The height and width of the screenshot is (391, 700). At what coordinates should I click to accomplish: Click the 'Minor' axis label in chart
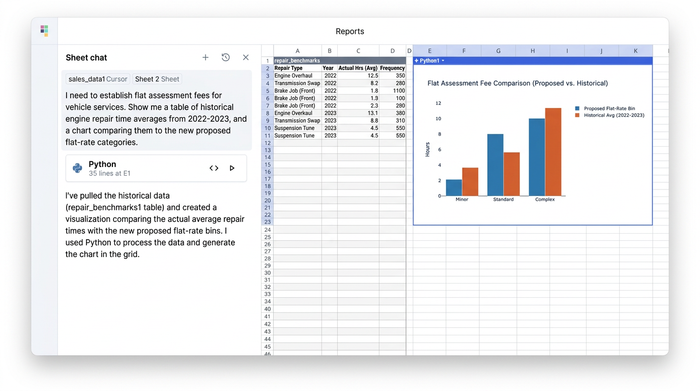pyautogui.click(x=462, y=200)
